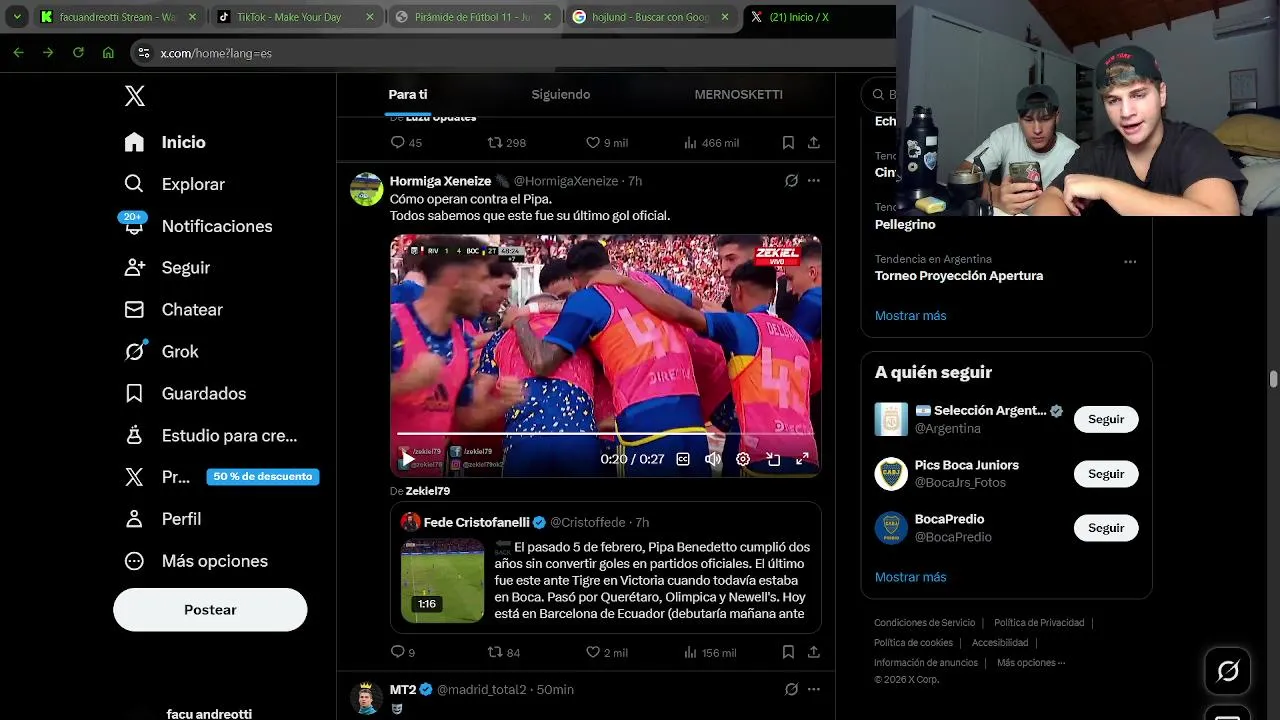Bookmark the post with 466 mil views

(x=788, y=143)
